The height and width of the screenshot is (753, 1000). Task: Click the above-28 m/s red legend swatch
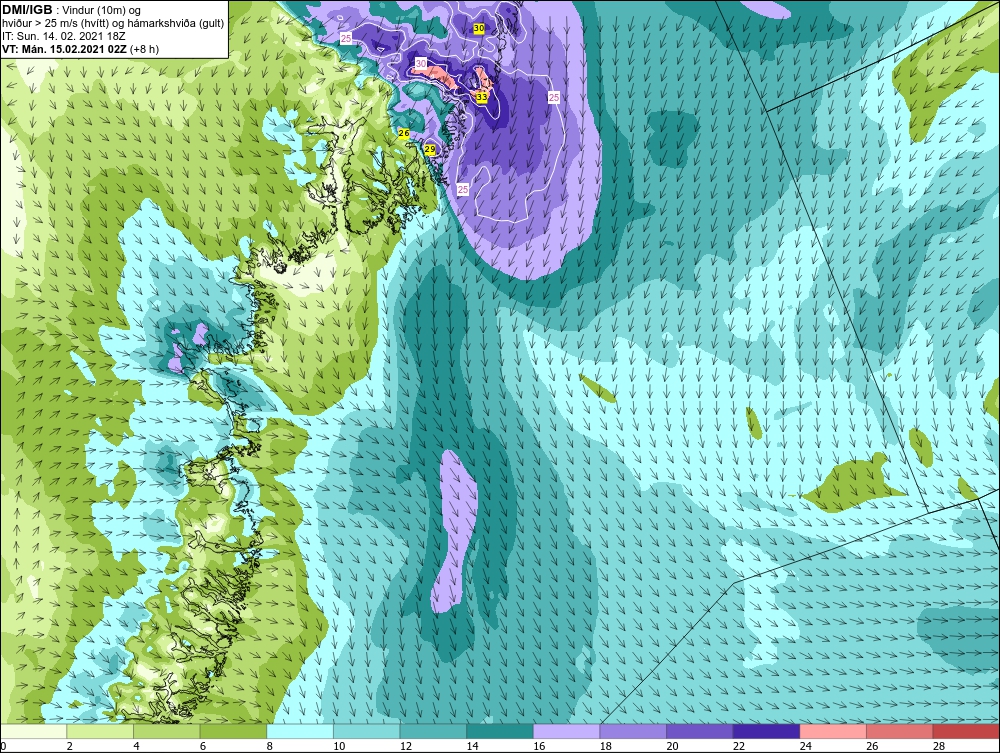coord(966,731)
